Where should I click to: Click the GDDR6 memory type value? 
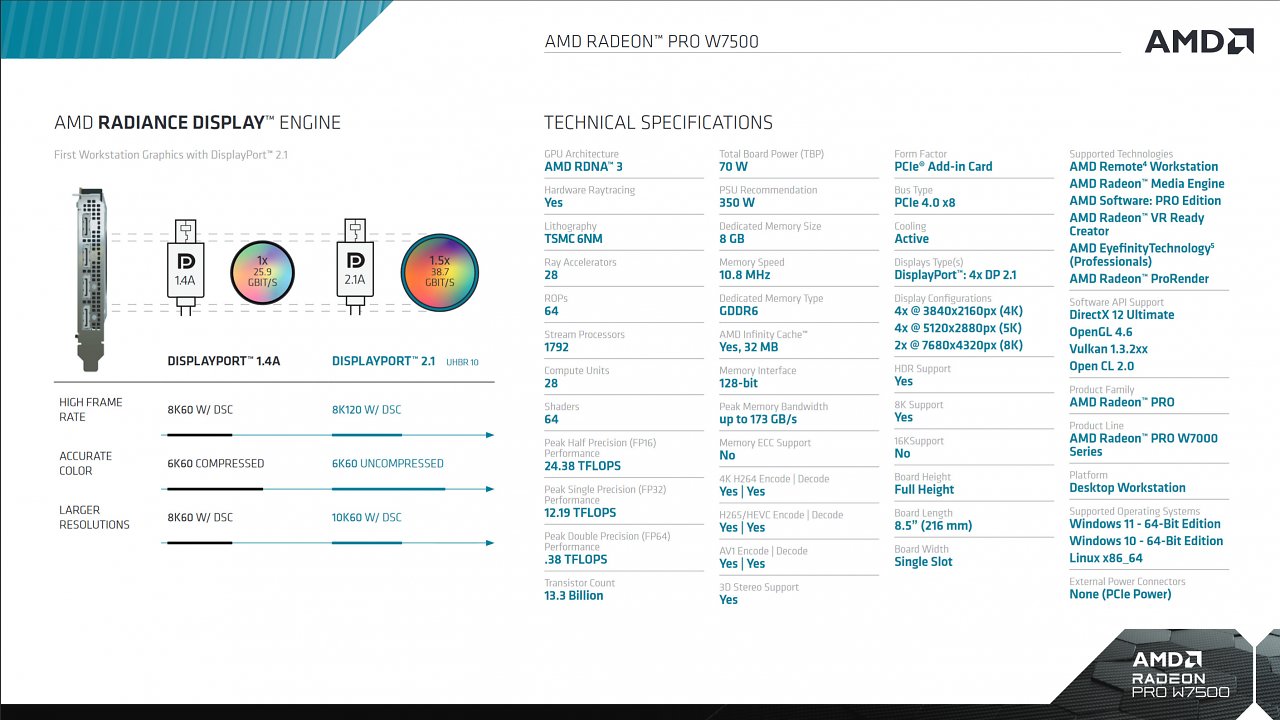coord(741,311)
